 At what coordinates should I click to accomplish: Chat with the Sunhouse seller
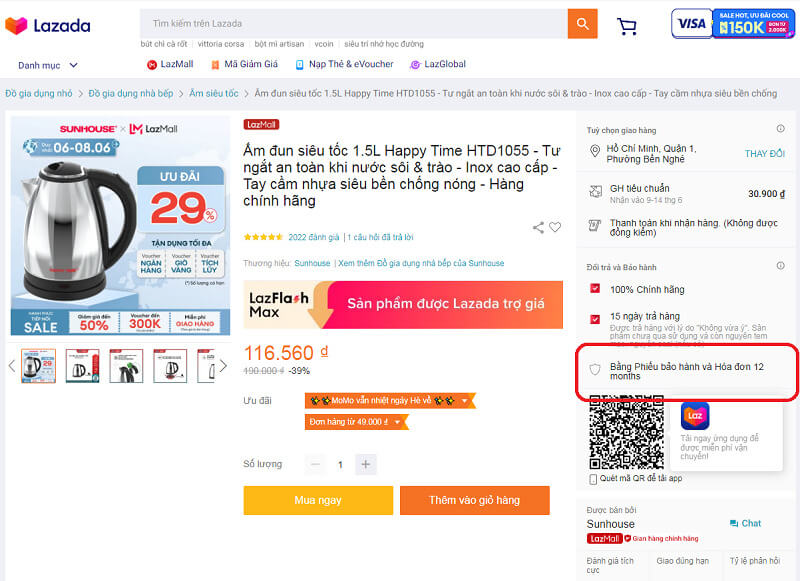click(745, 523)
